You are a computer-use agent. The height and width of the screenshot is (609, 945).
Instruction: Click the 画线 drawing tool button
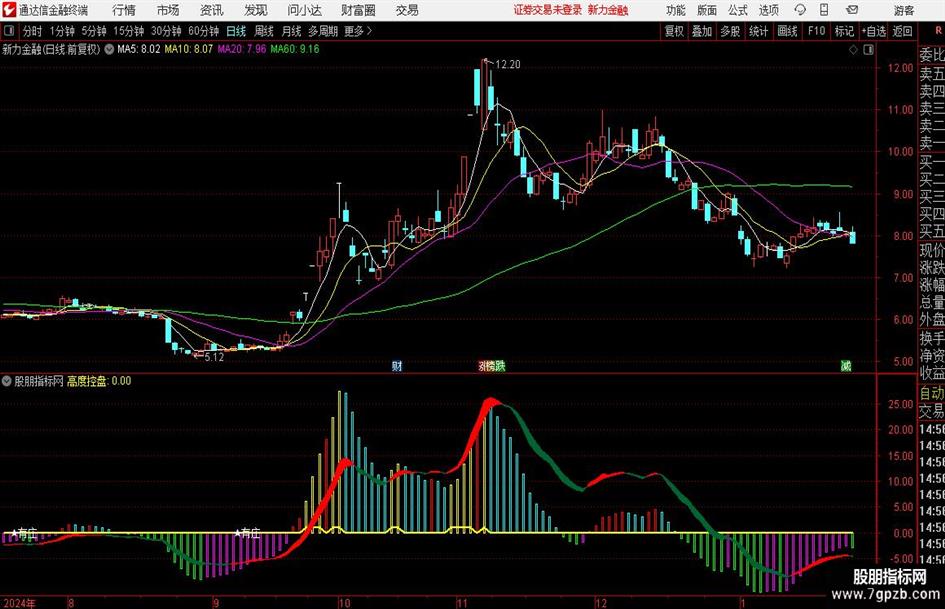point(787,31)
